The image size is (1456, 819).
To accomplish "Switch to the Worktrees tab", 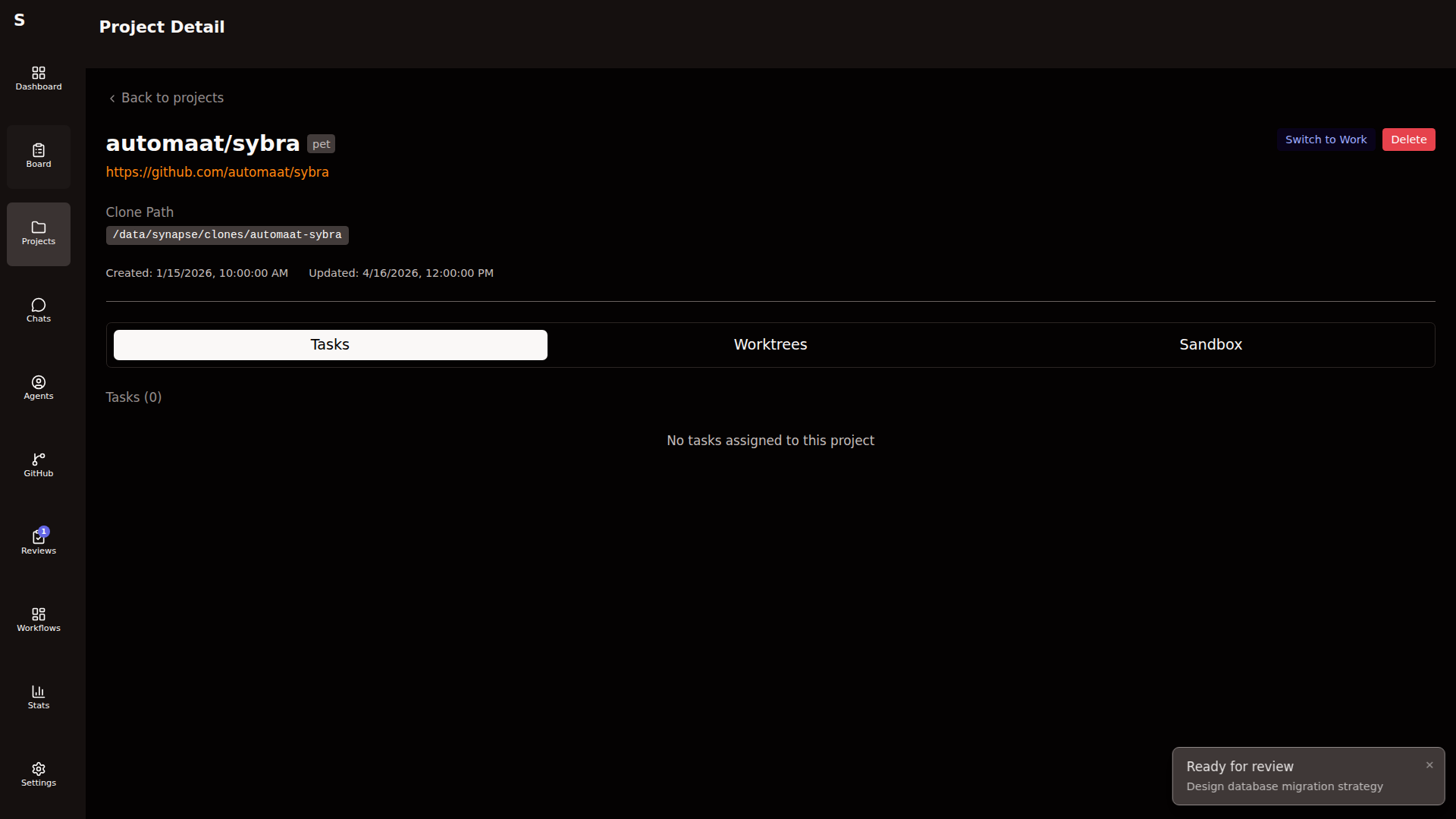I will (x=770, y=345).
